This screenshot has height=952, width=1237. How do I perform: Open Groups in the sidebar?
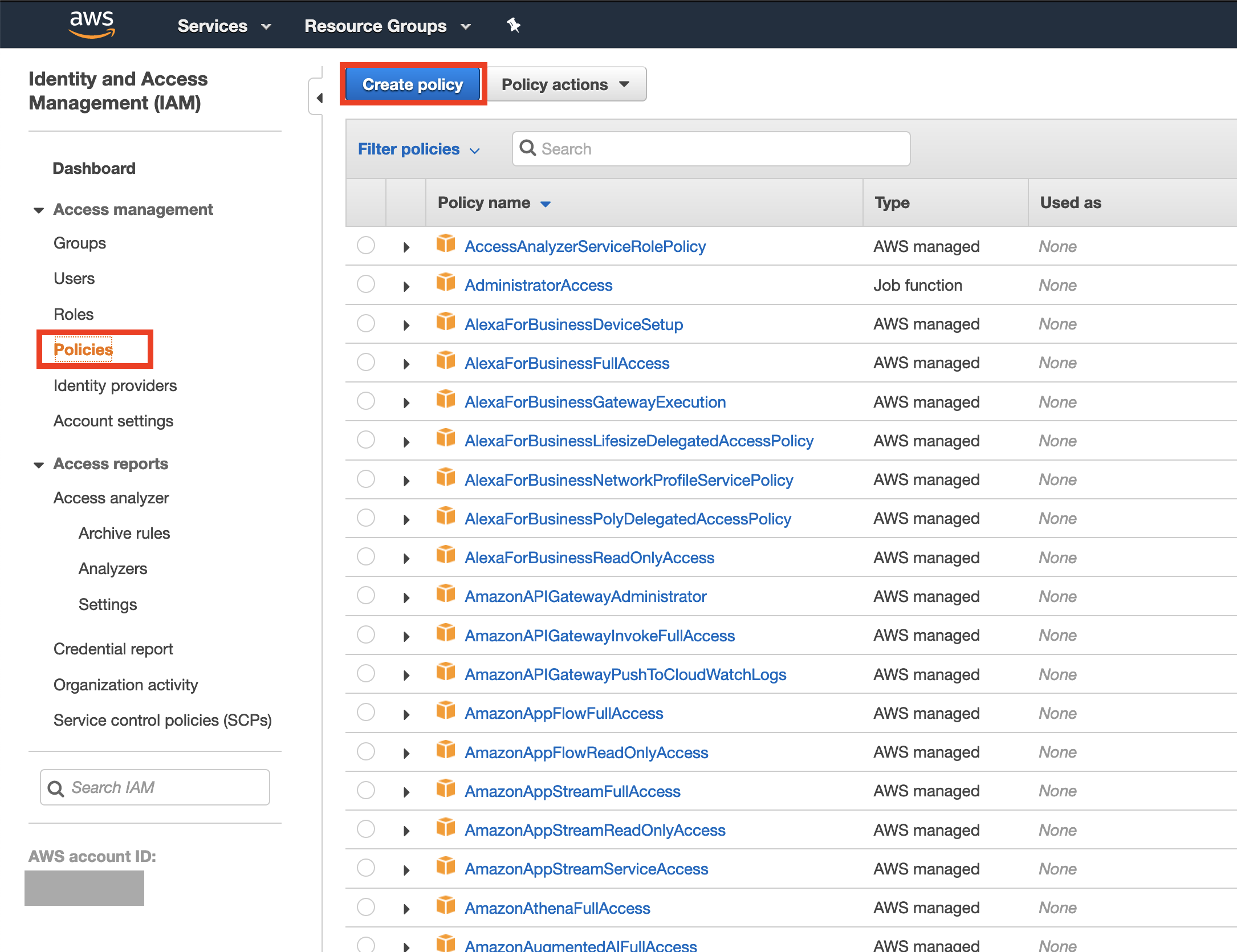80,243
